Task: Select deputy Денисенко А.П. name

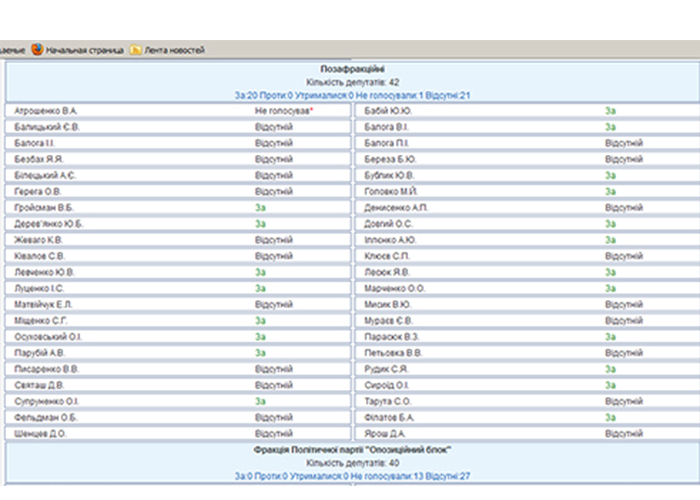Action: click(396, 208)
